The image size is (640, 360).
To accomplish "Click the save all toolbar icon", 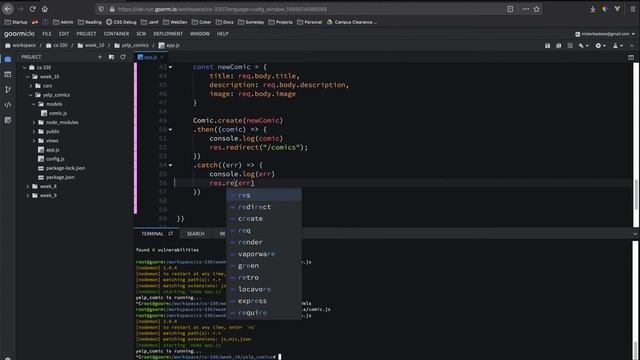I will 559,46.
